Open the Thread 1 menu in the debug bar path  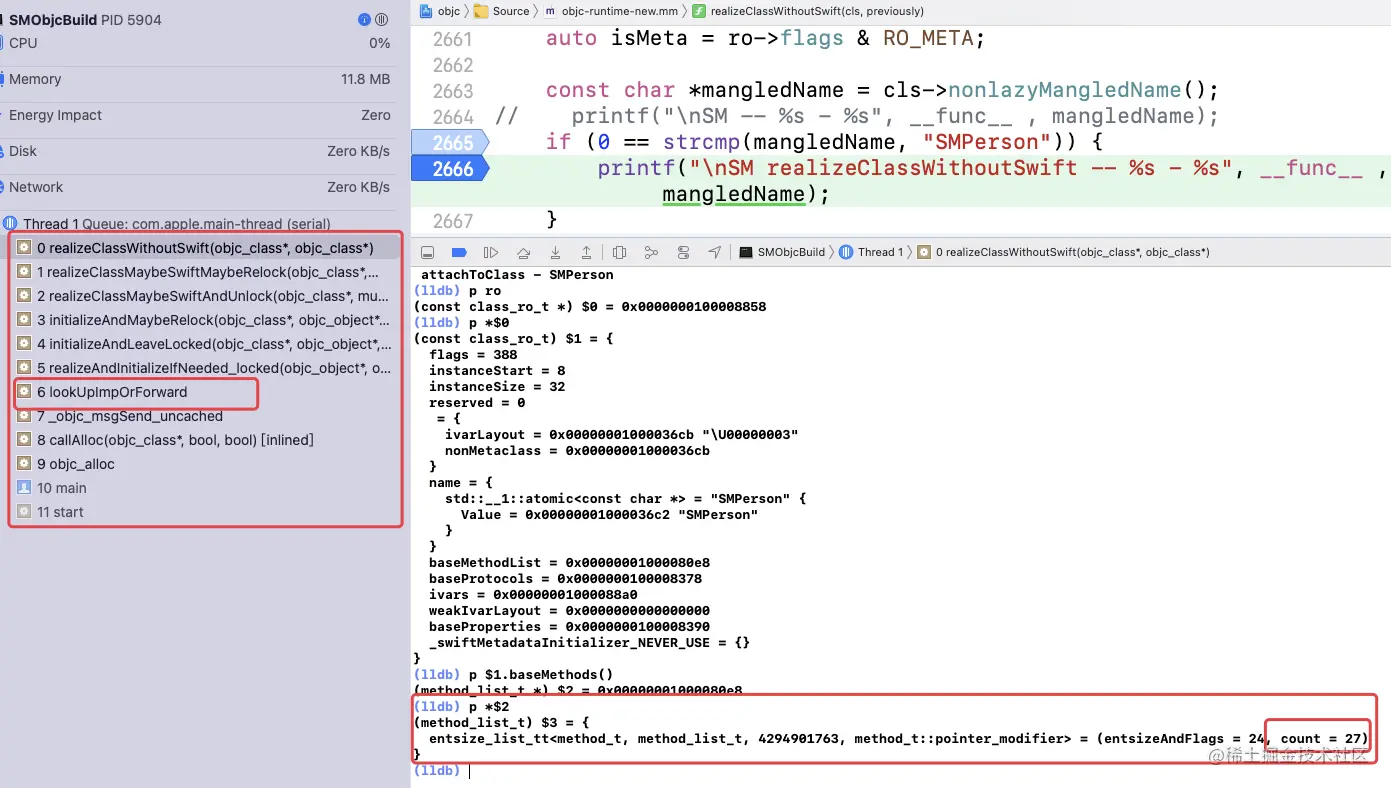click(871, 252)
